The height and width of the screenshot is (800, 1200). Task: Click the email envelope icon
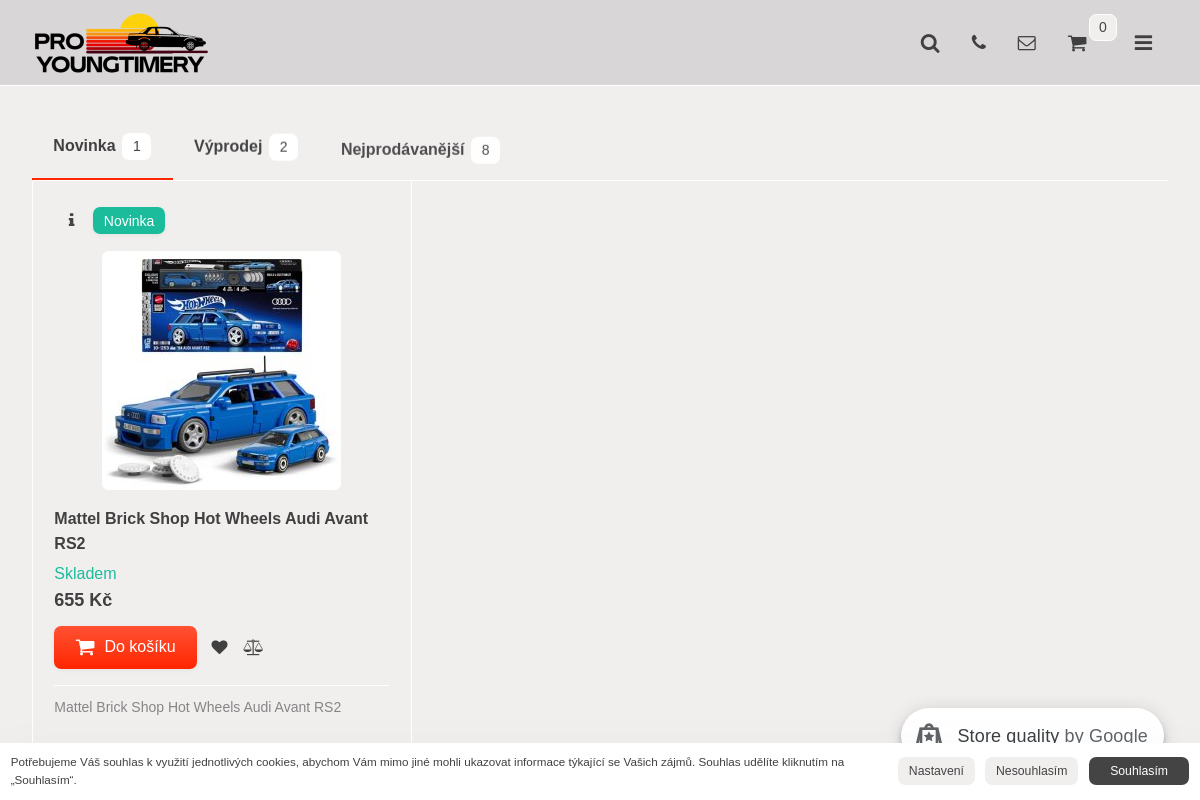(1027, 43)
